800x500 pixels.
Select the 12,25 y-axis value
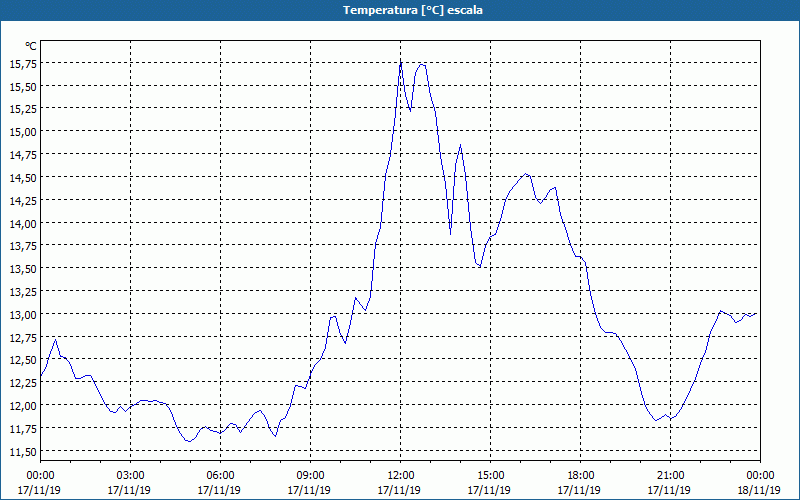[23, 383]
